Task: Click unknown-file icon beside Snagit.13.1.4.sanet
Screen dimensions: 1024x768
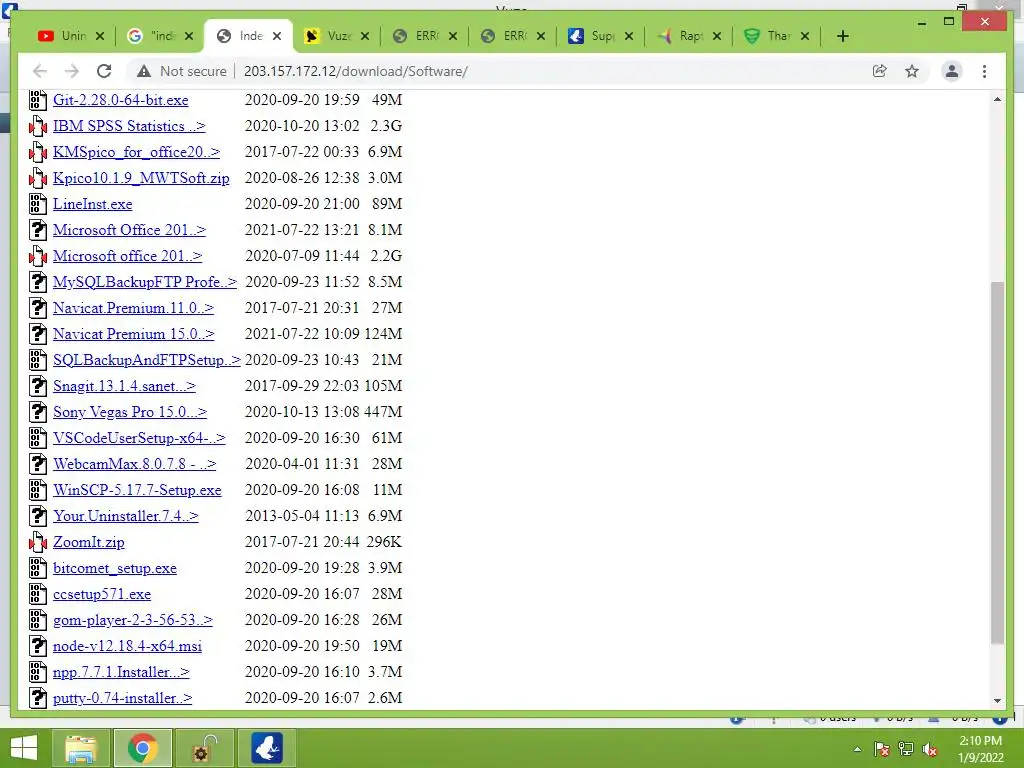Action: pyautogui.click(x=38, y=386)
